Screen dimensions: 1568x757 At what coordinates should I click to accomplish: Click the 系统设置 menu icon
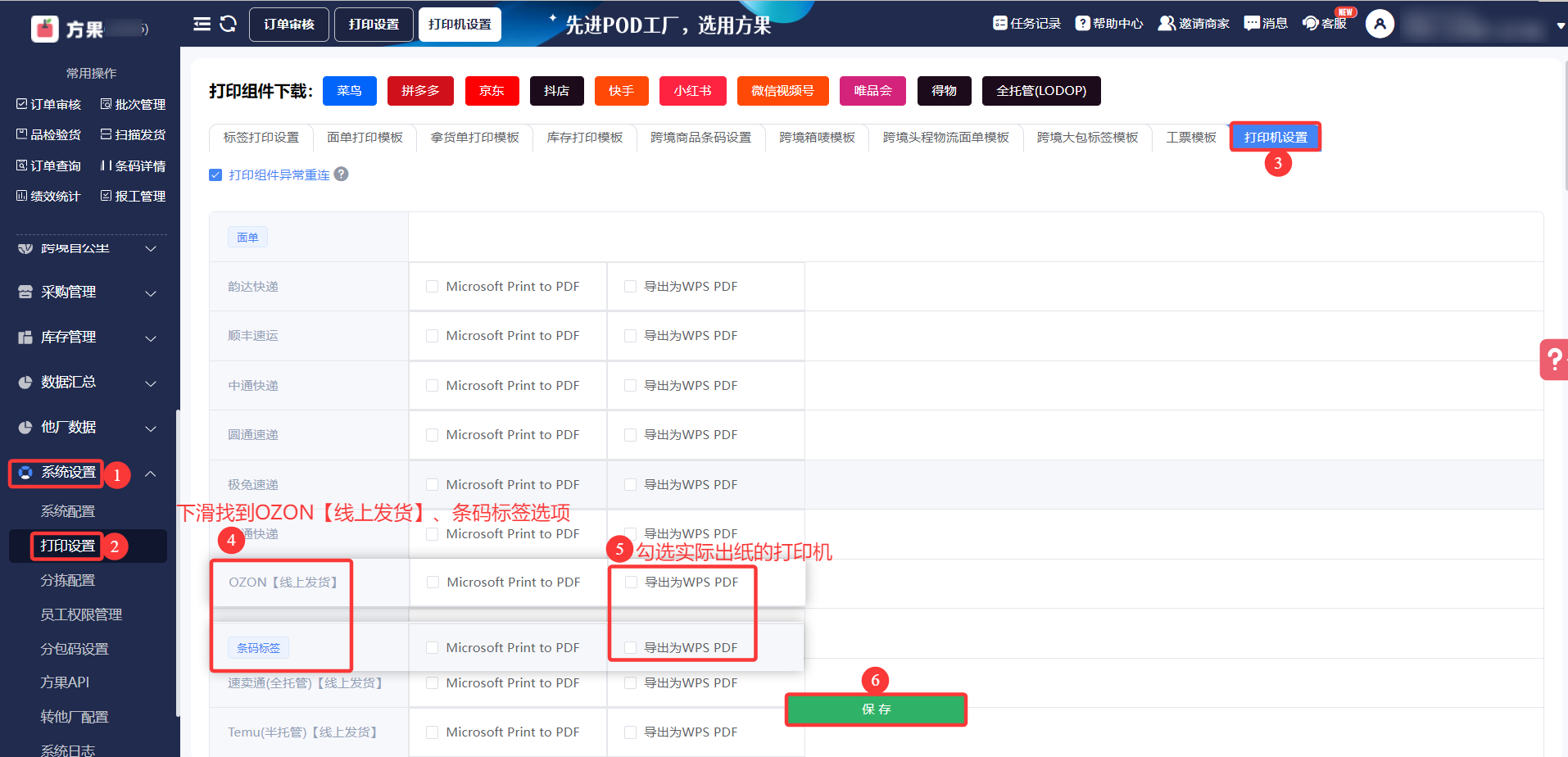click(x=25, y=473)
